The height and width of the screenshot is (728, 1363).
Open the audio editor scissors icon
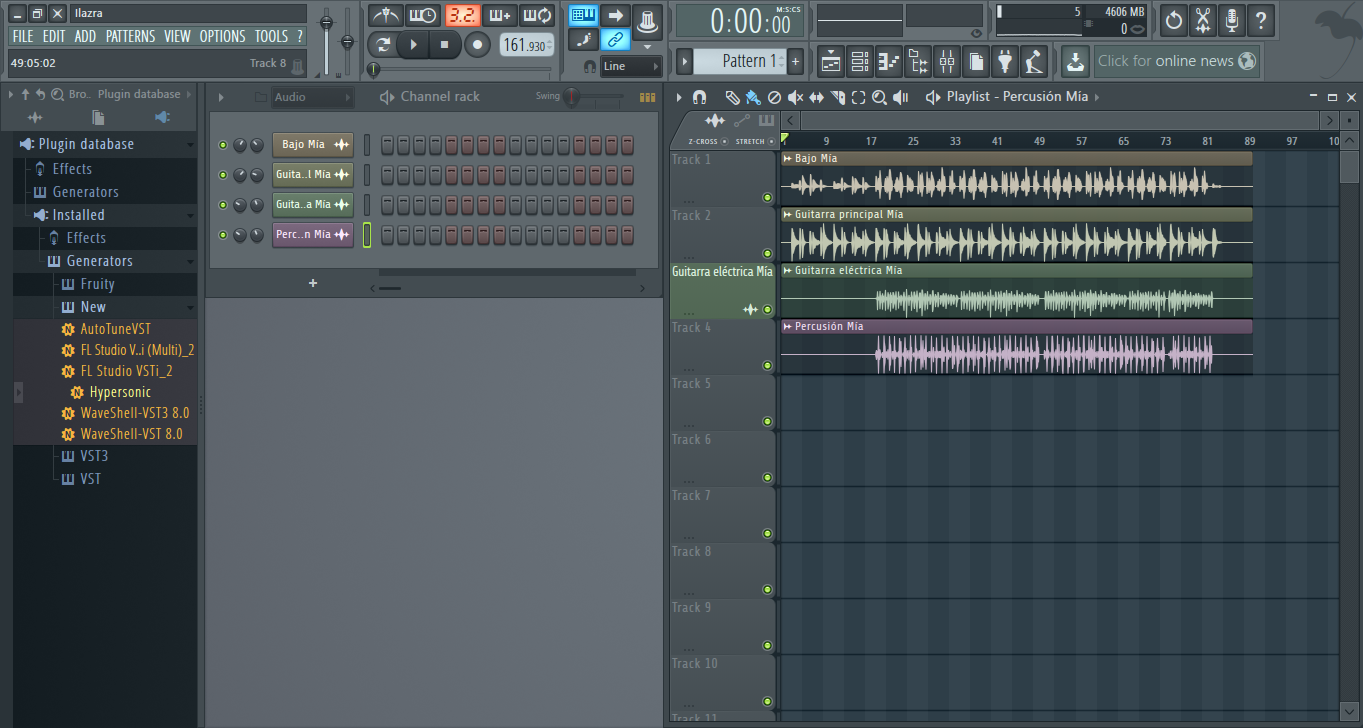coord(1203,19)
